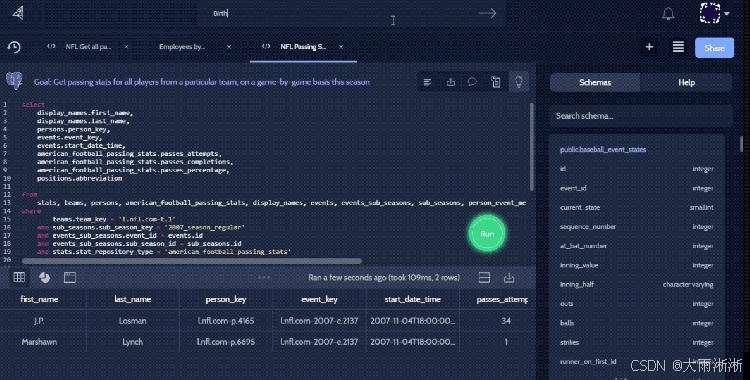
Task: Click the app logo icon at top left
Action: [x=18, y=13]
